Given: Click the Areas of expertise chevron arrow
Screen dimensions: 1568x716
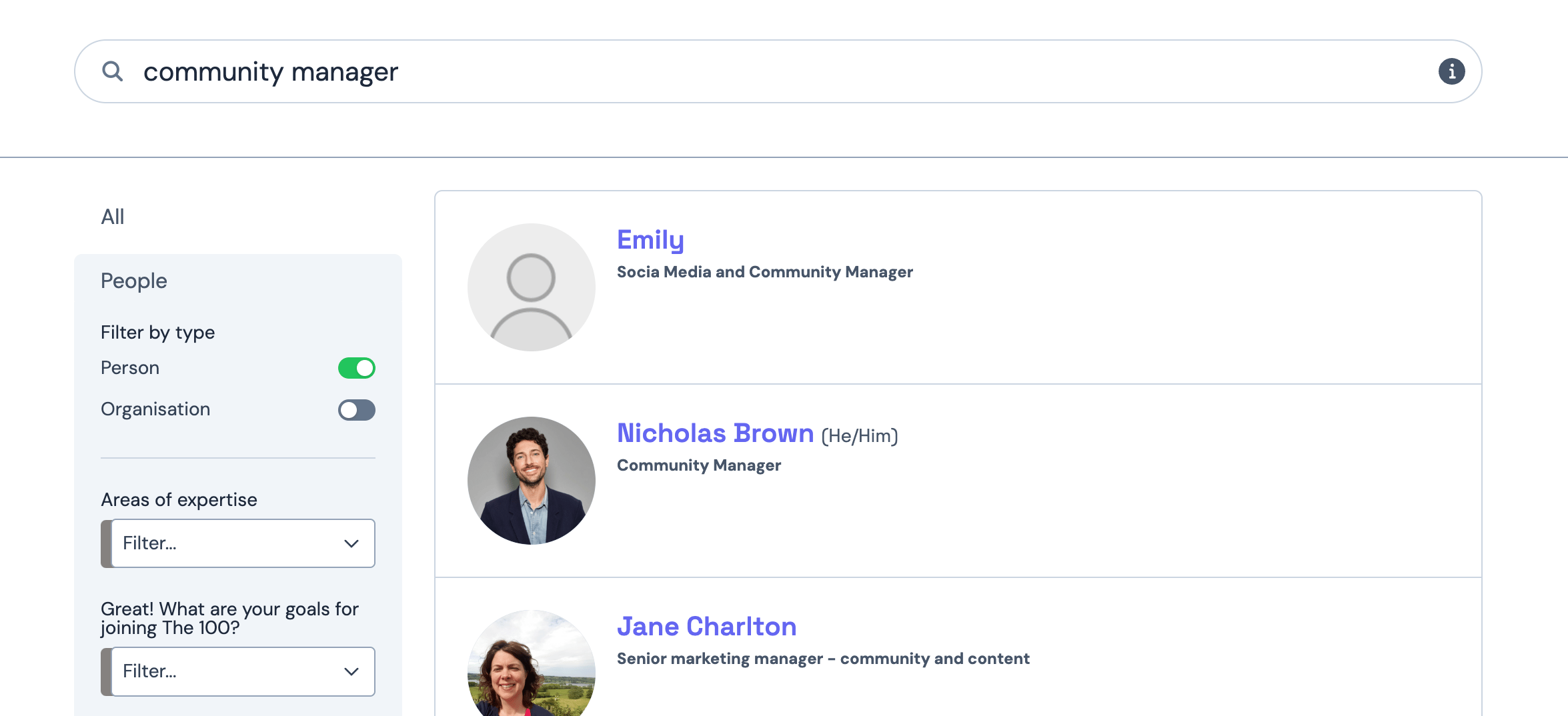Looking at the screenshot, I should tap(351, 543).
